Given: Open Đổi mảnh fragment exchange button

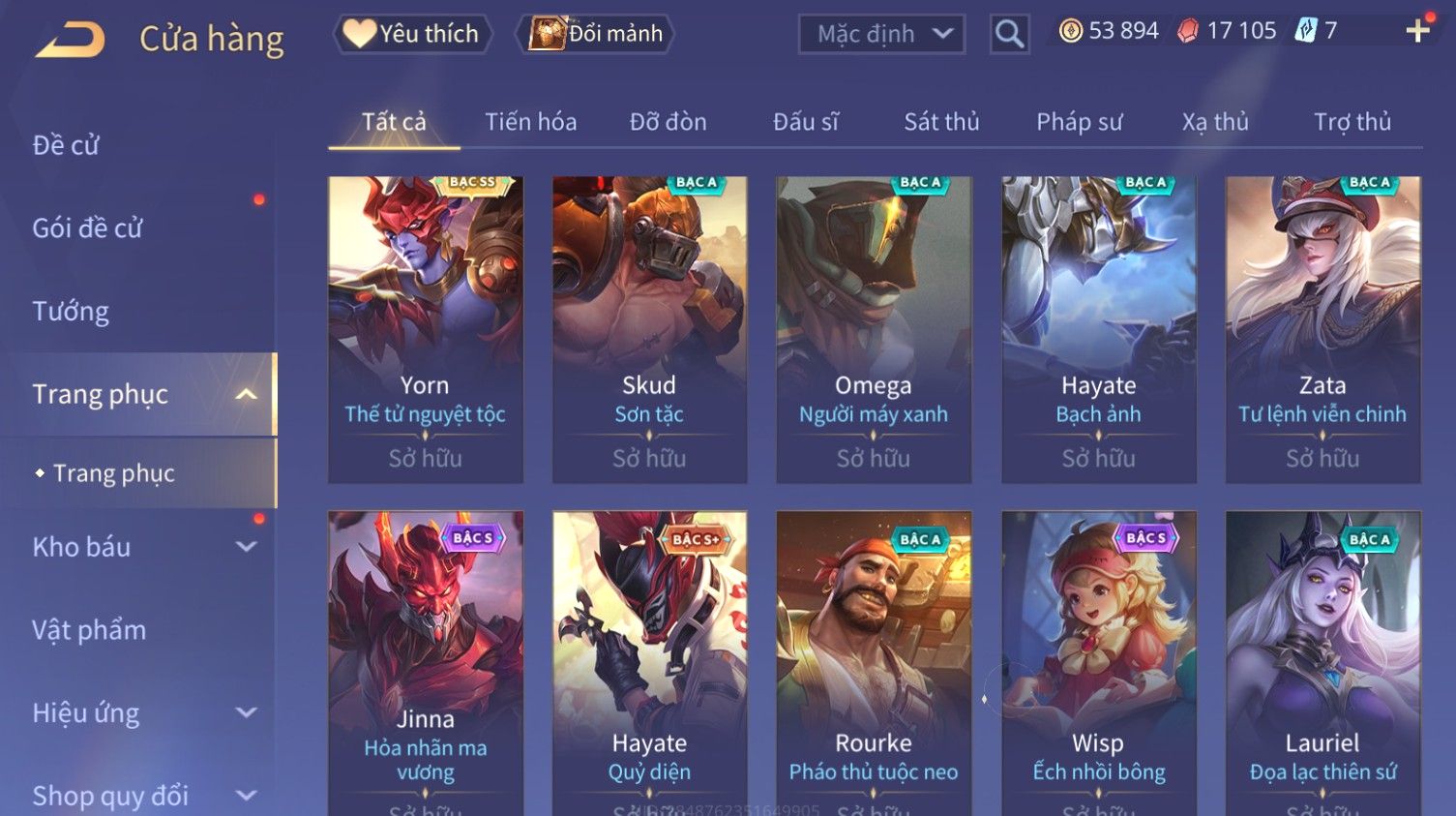Looking at the screenshot, I should tap(596, 34).
